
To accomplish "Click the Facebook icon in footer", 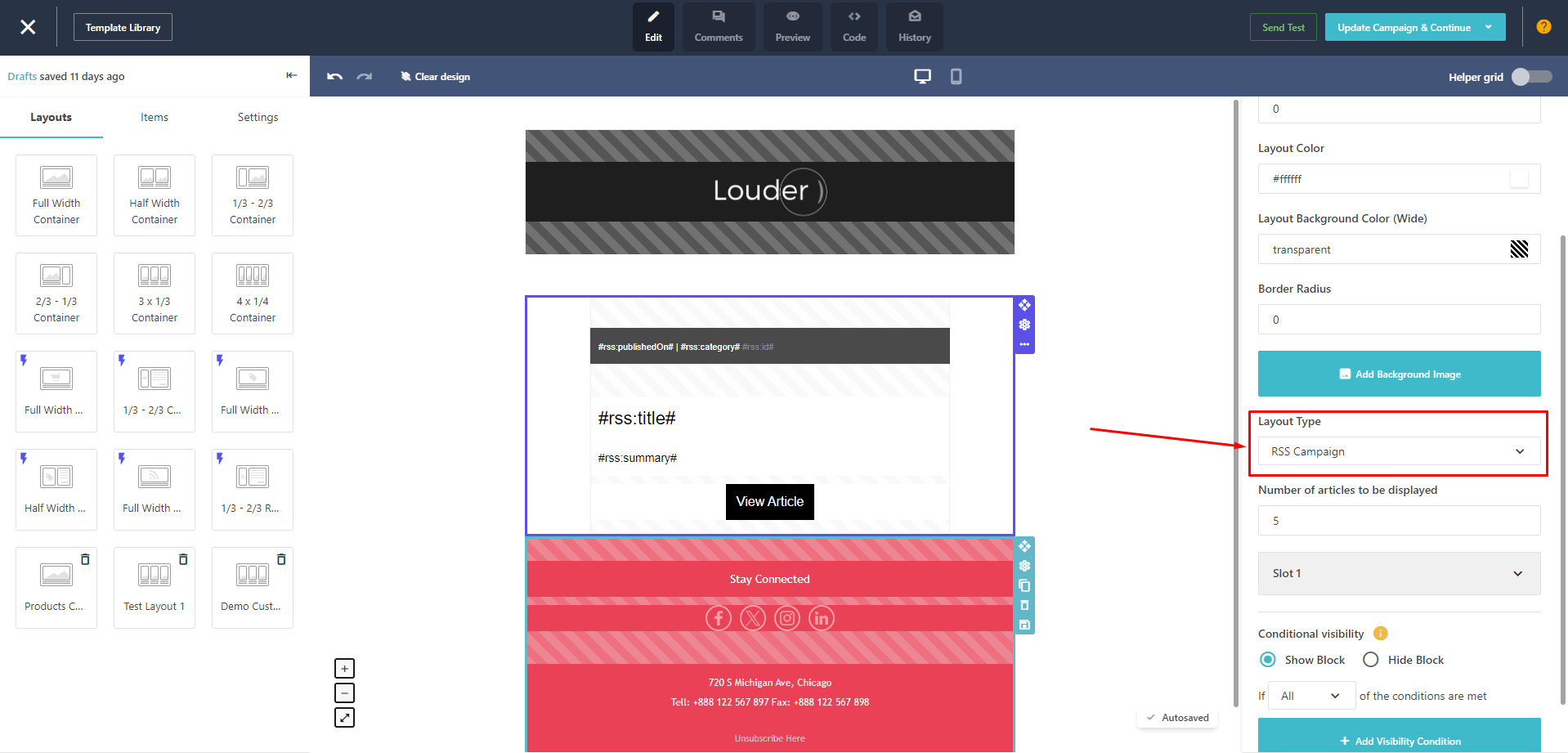I will coord(719,618).
